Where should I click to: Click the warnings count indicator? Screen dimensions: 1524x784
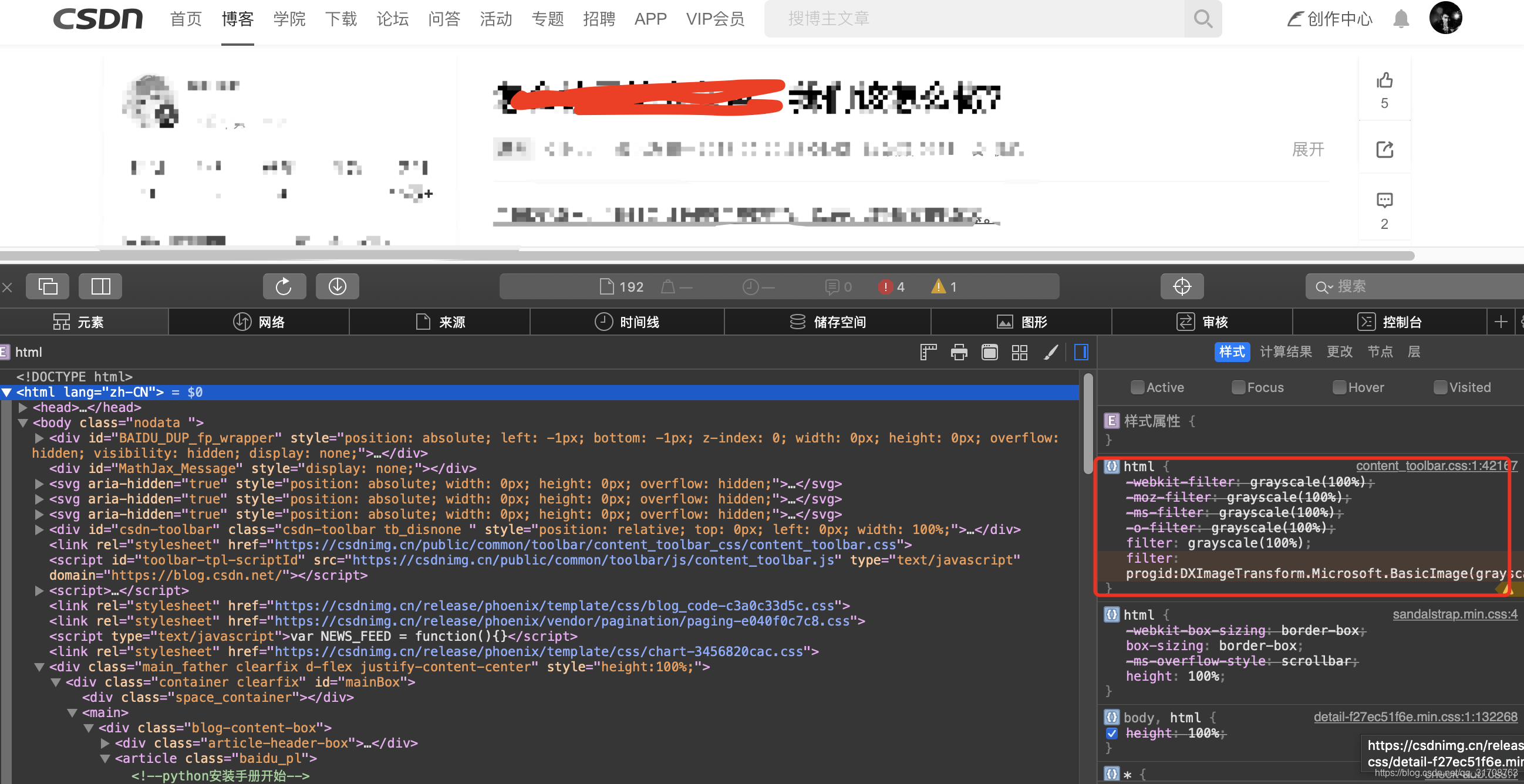click(x=943, y=288)
